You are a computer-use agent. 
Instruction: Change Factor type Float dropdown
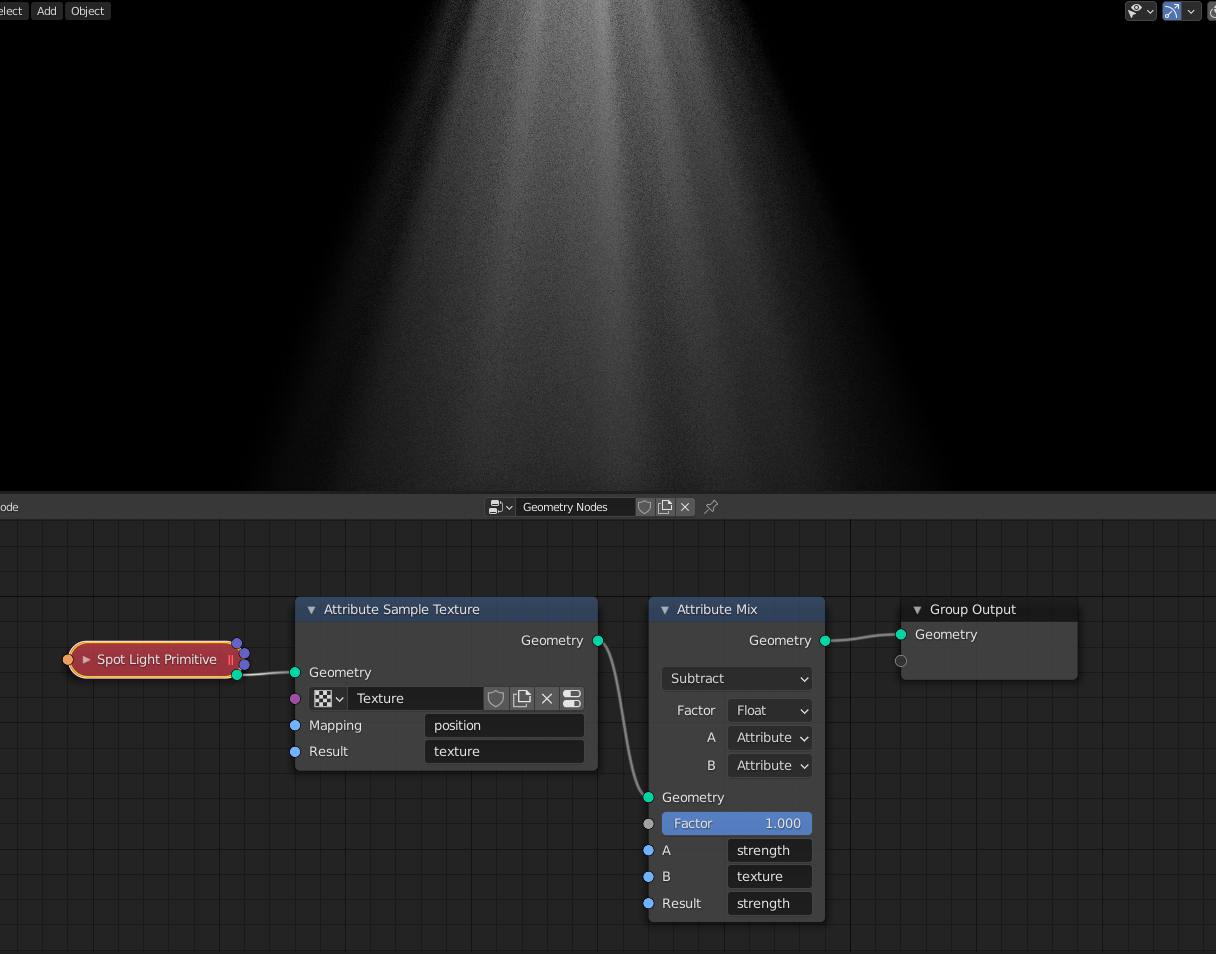click(x=770, y=710)
